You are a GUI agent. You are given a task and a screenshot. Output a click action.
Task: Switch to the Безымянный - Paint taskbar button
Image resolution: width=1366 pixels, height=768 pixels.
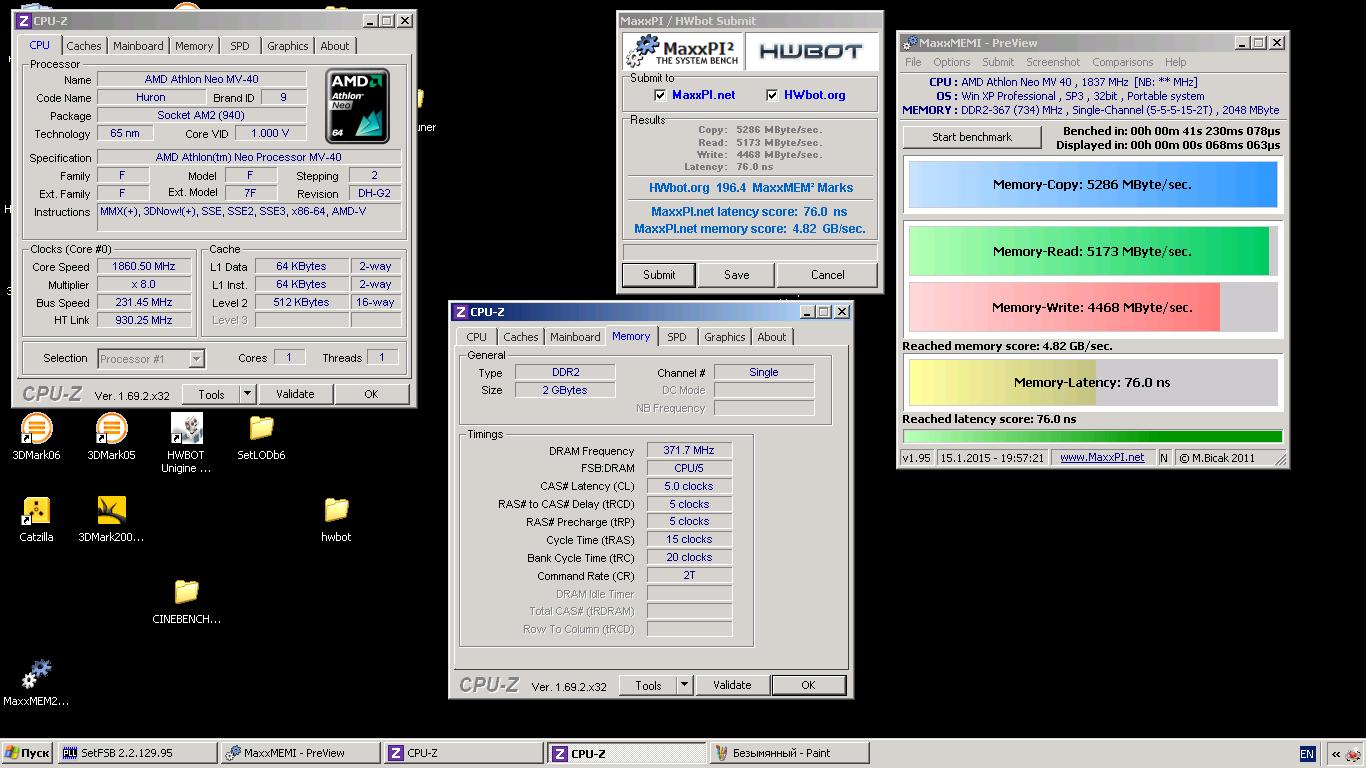[x=789, y=753]
